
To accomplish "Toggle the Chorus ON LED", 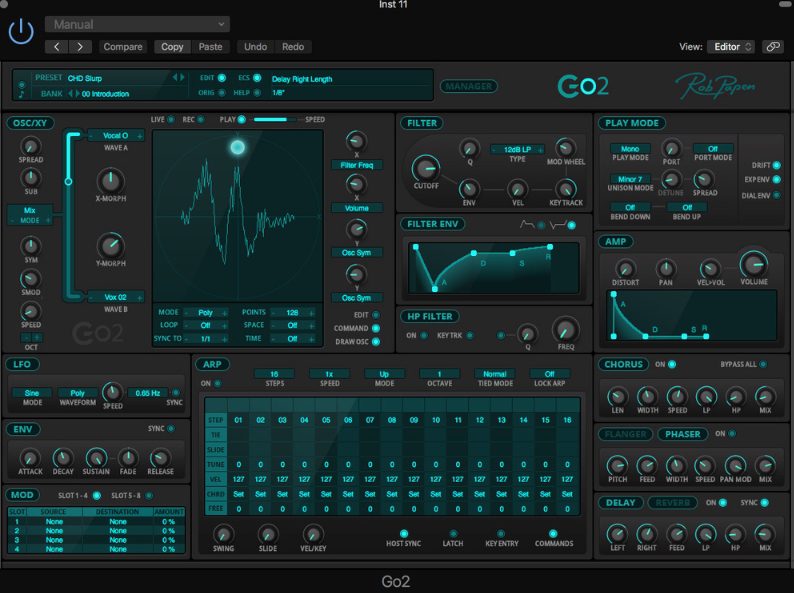I will (672, 364).
